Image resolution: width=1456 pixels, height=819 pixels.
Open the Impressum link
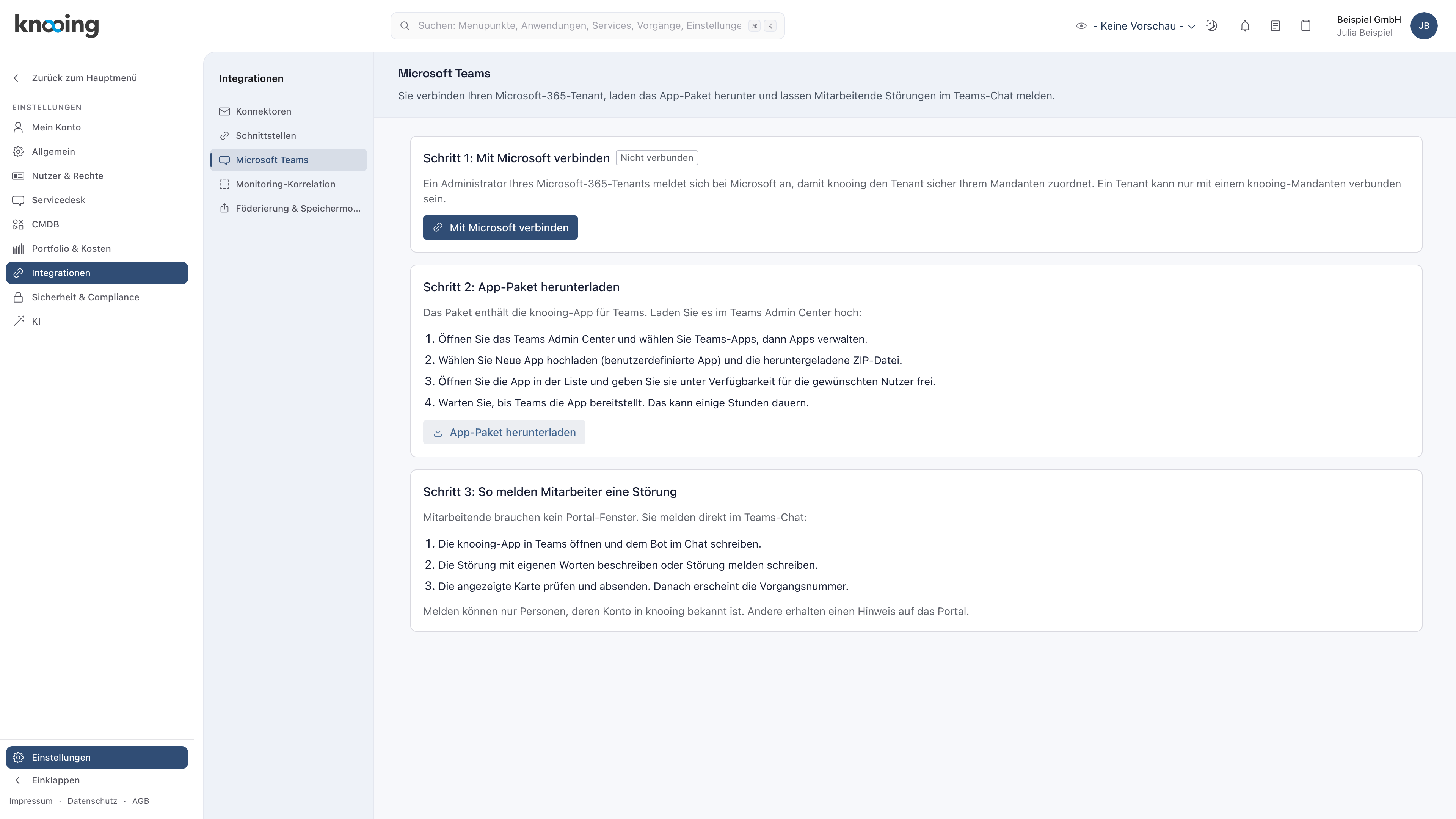30,801
